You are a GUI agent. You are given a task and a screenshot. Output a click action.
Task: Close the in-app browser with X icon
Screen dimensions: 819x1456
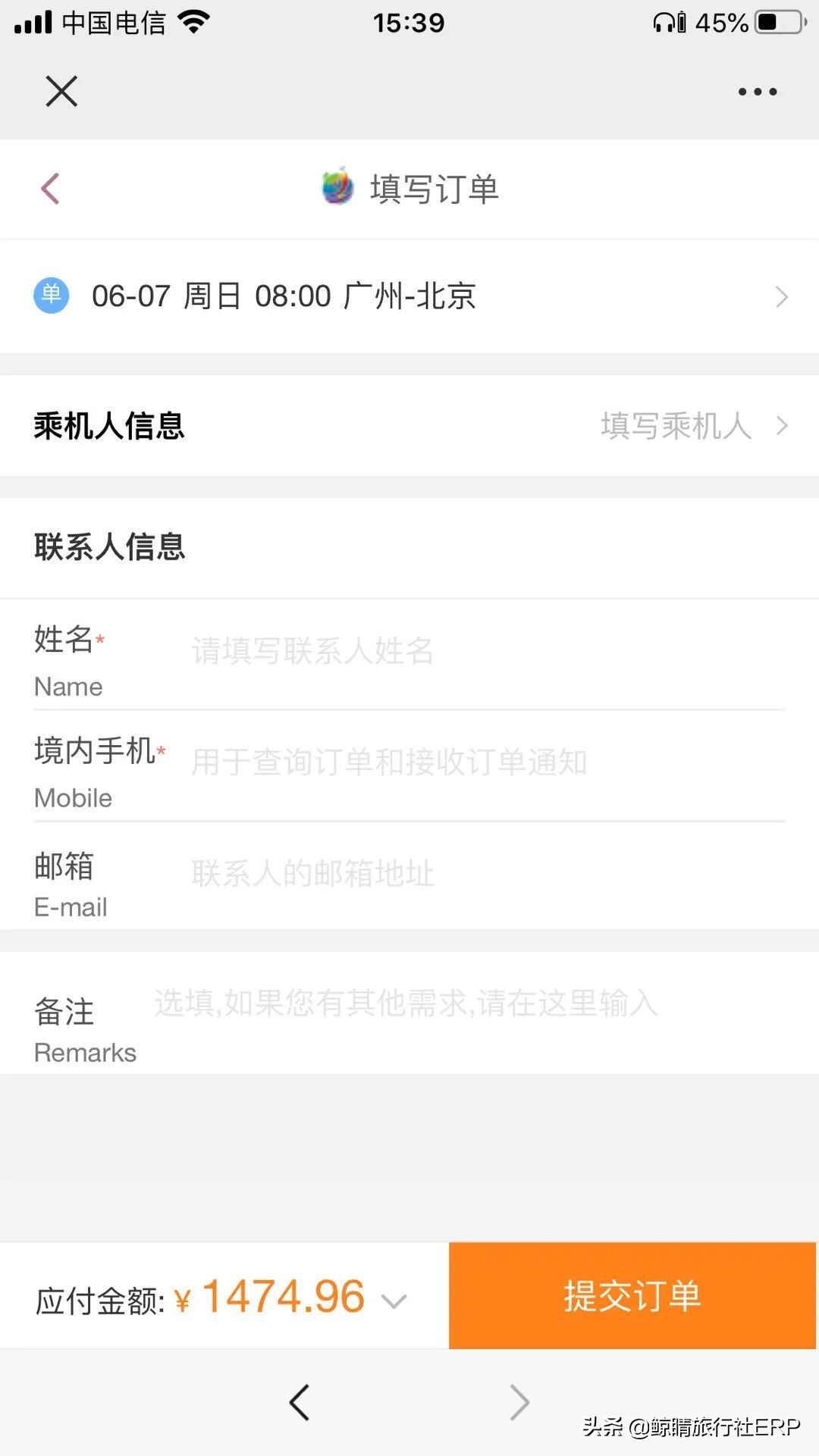pos(61,92)
